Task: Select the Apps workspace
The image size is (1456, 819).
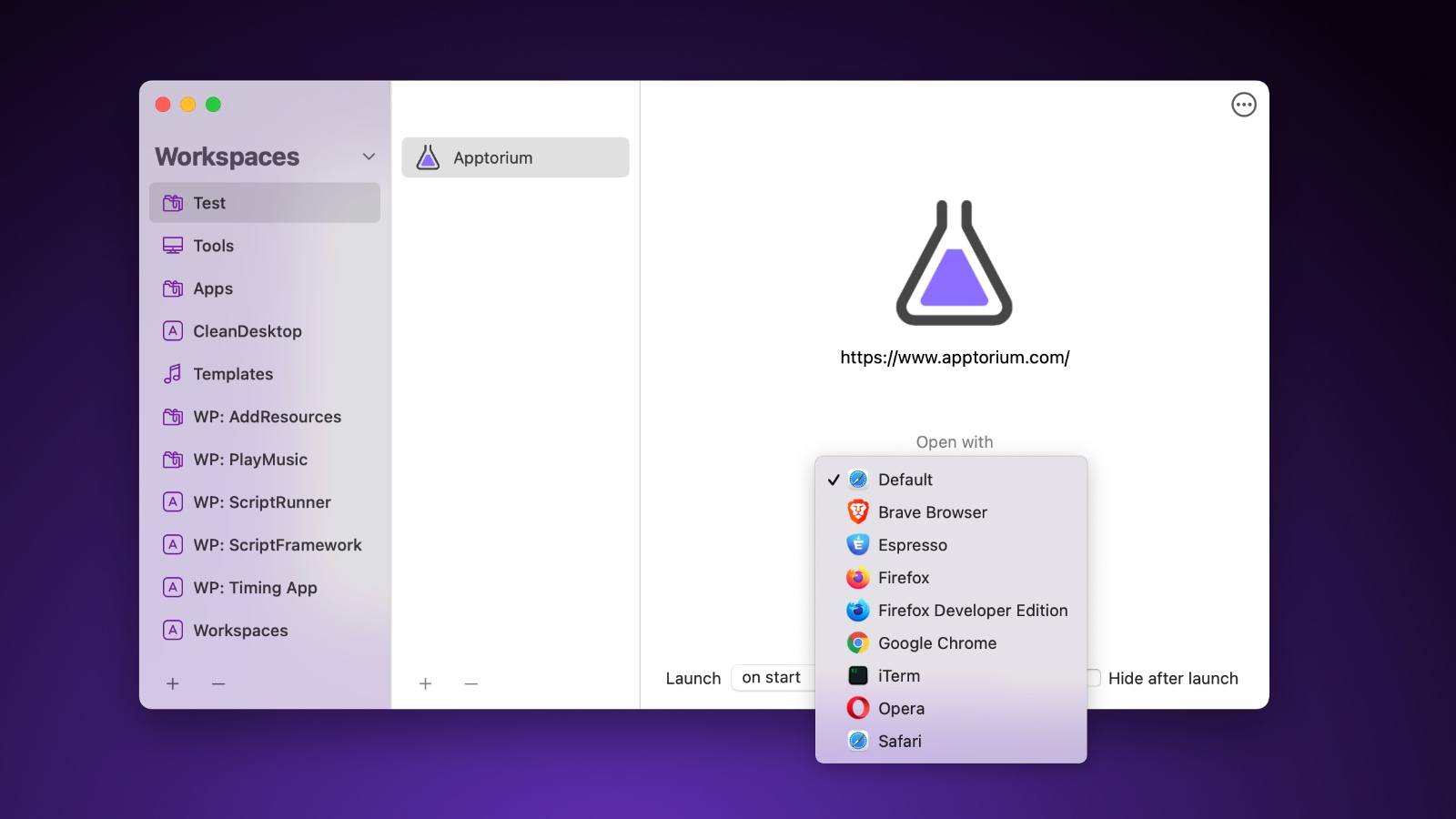Action: click(x=265, y=288)
